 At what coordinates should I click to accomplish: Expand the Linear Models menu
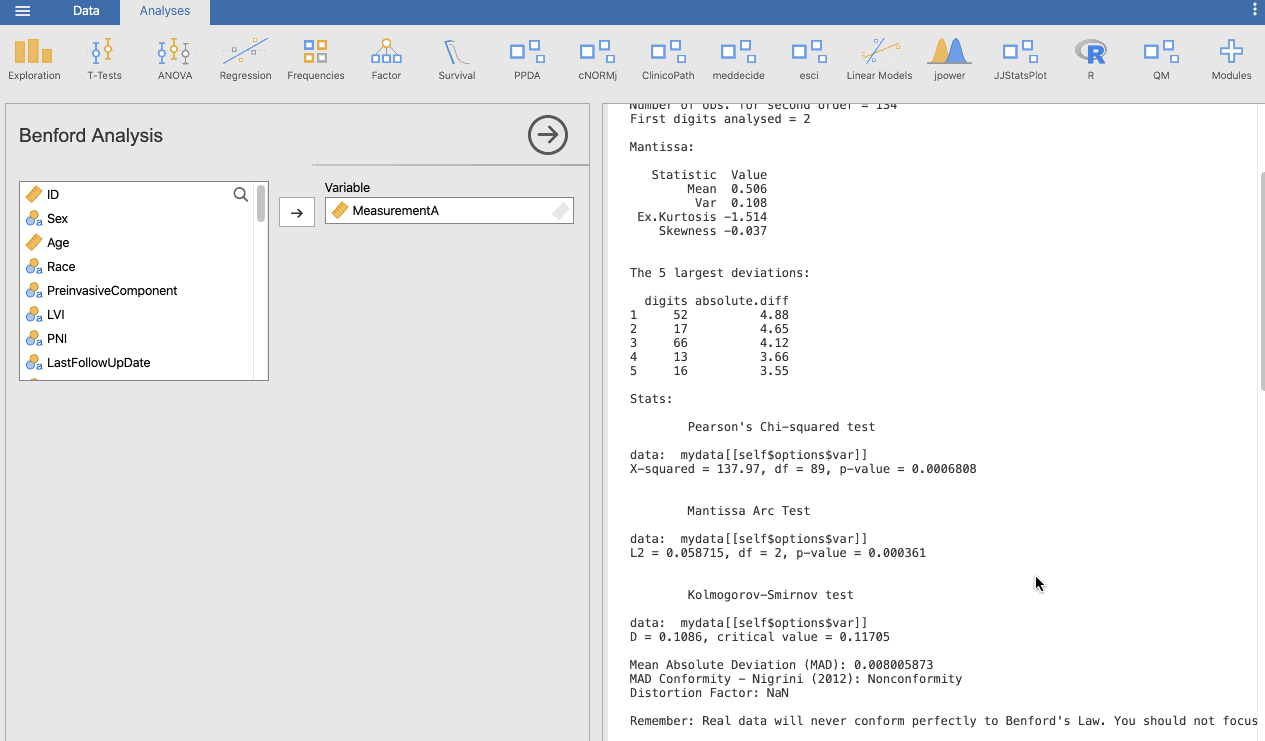pos(879,59)
